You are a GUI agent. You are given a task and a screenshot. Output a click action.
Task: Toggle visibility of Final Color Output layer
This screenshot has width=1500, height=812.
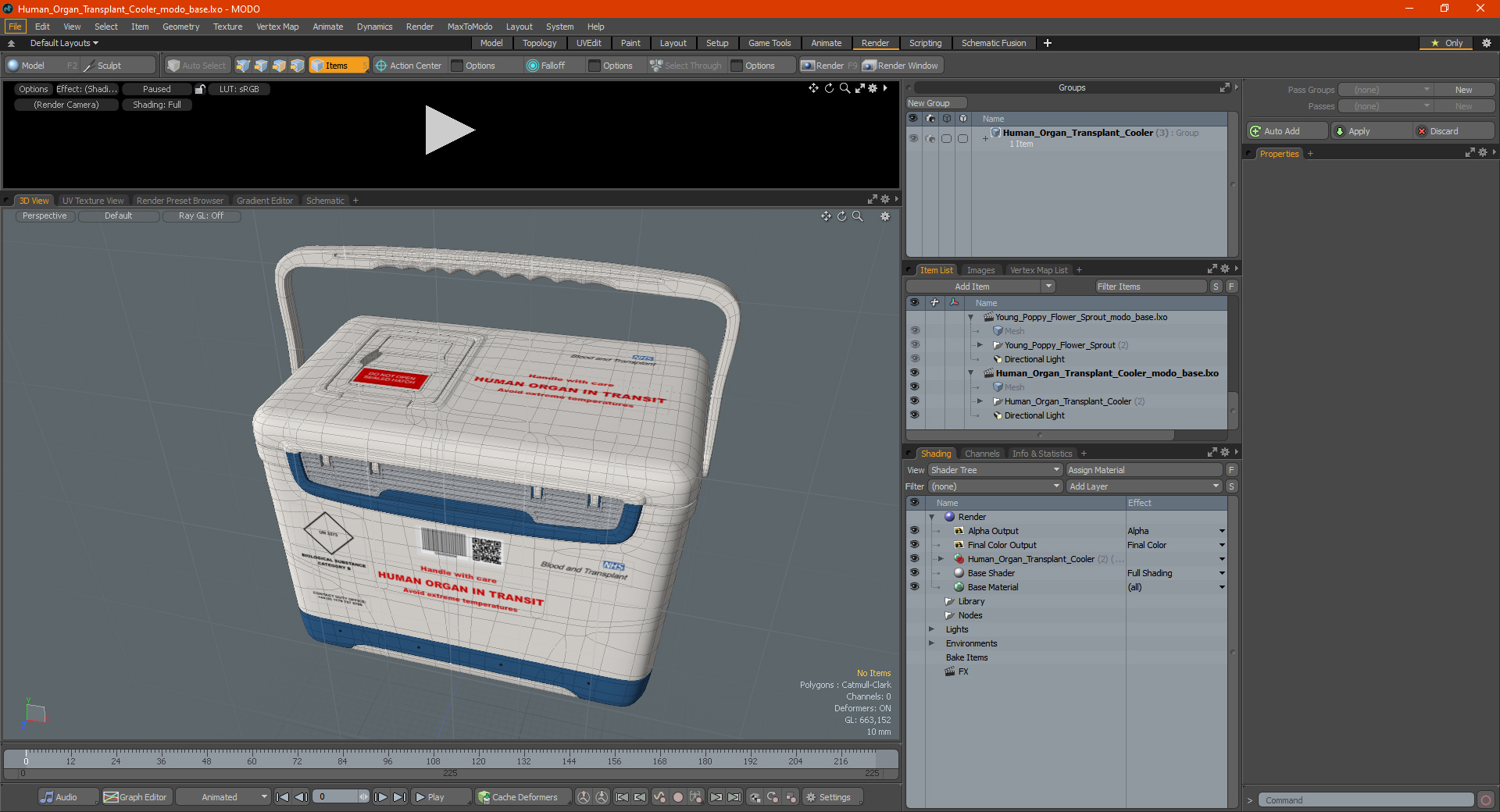coord(914,545)
